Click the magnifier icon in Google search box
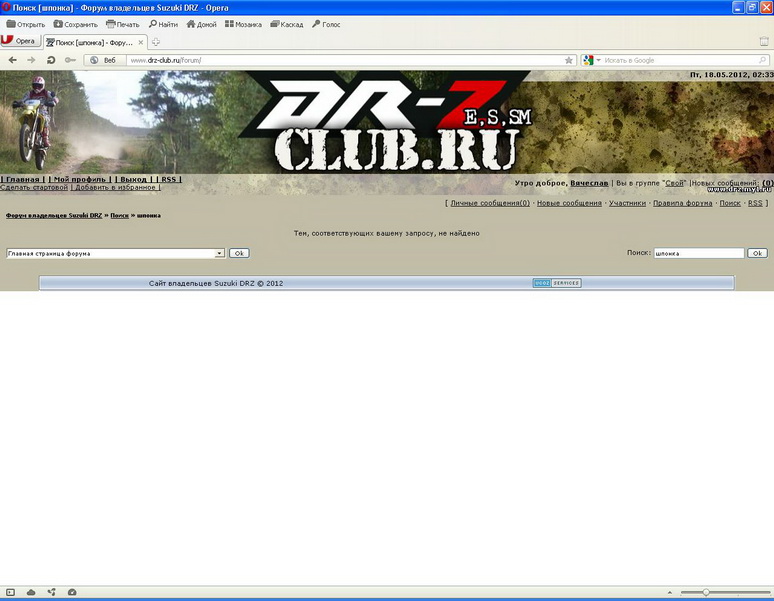The image size is (774, 601). [x=763, y=60]
